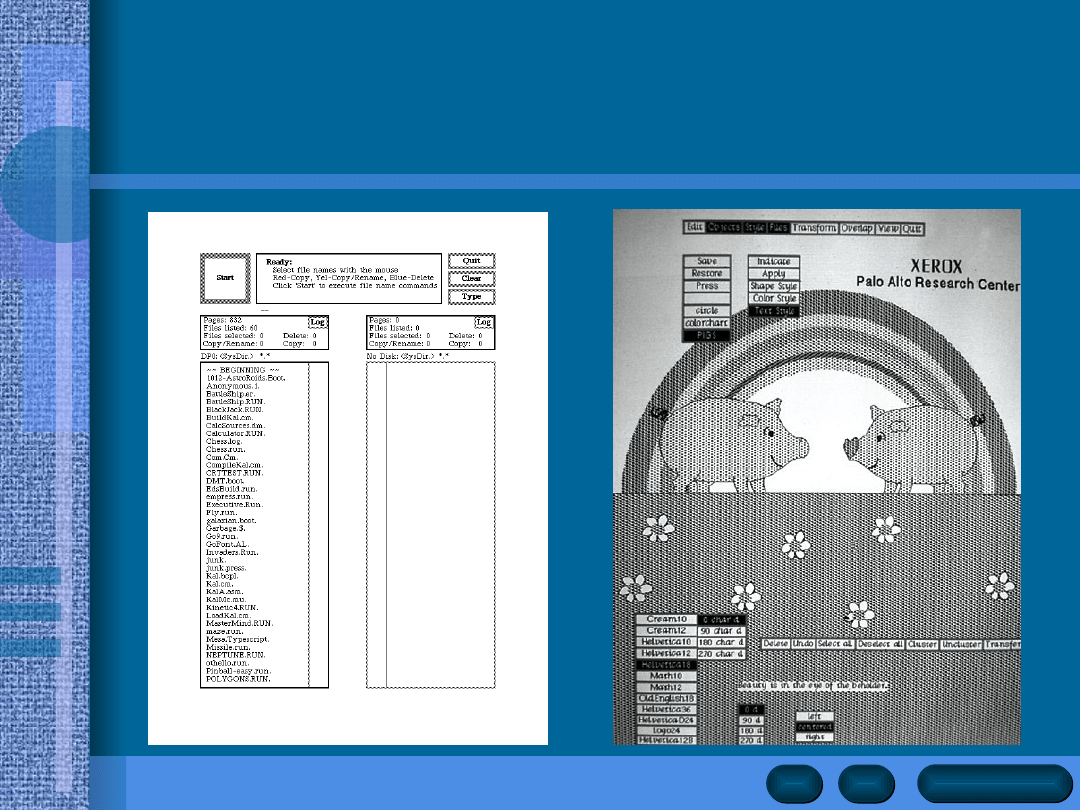1080x810 pixels.
Task: Choose Save from the Files menu
Action: pos(707,261)
